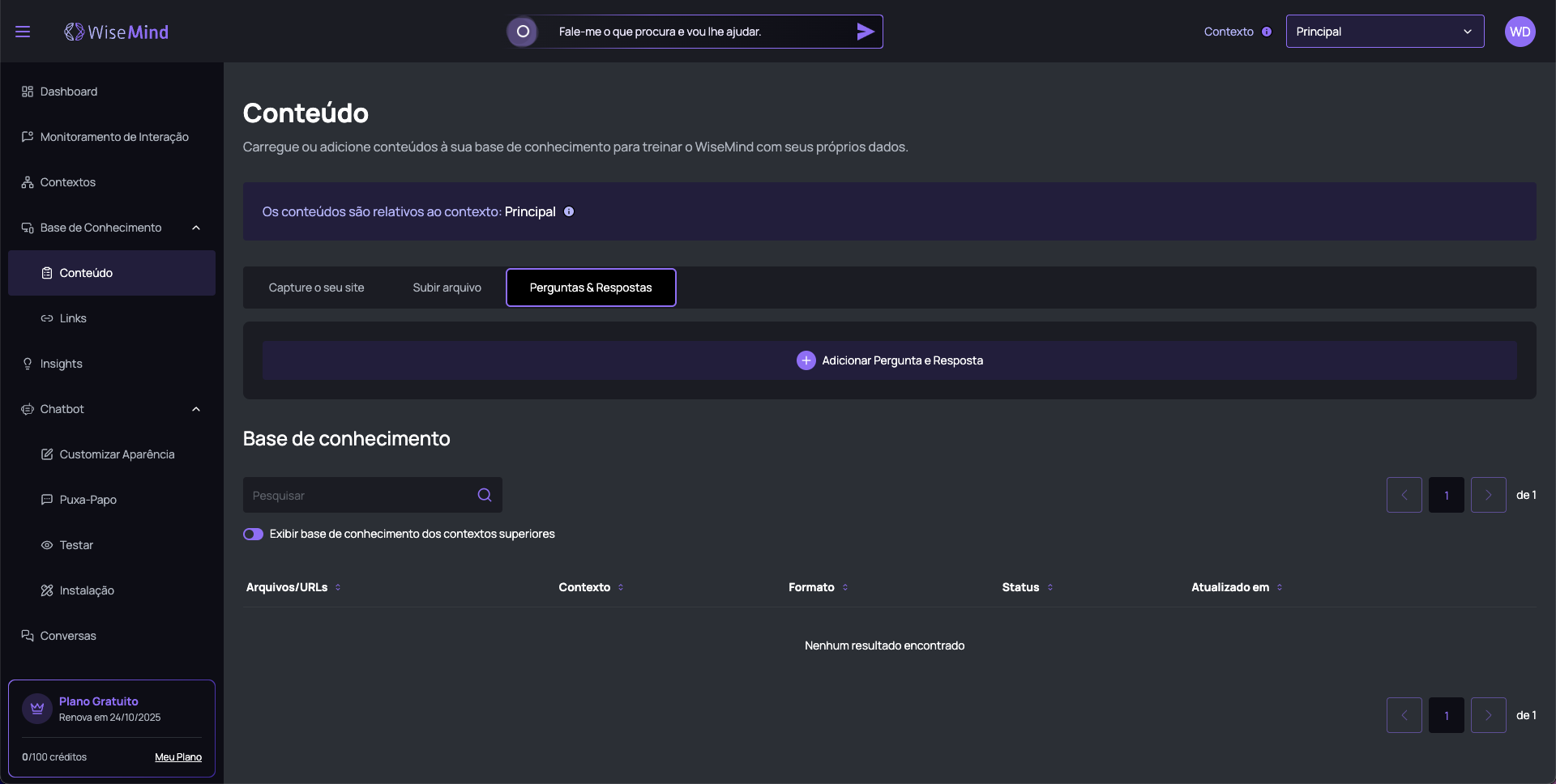Click the info icon beside Principal banner
Viewport: 1556px width, 784px height.
point(569,211)
